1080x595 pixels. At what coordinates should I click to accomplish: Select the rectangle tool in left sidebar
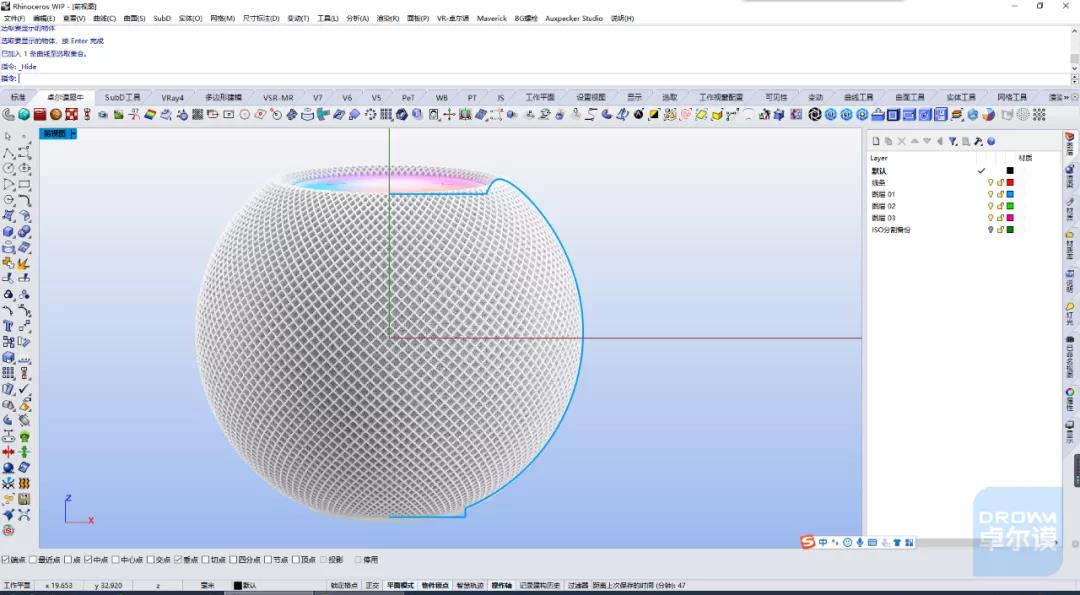[x=24, y=184]
